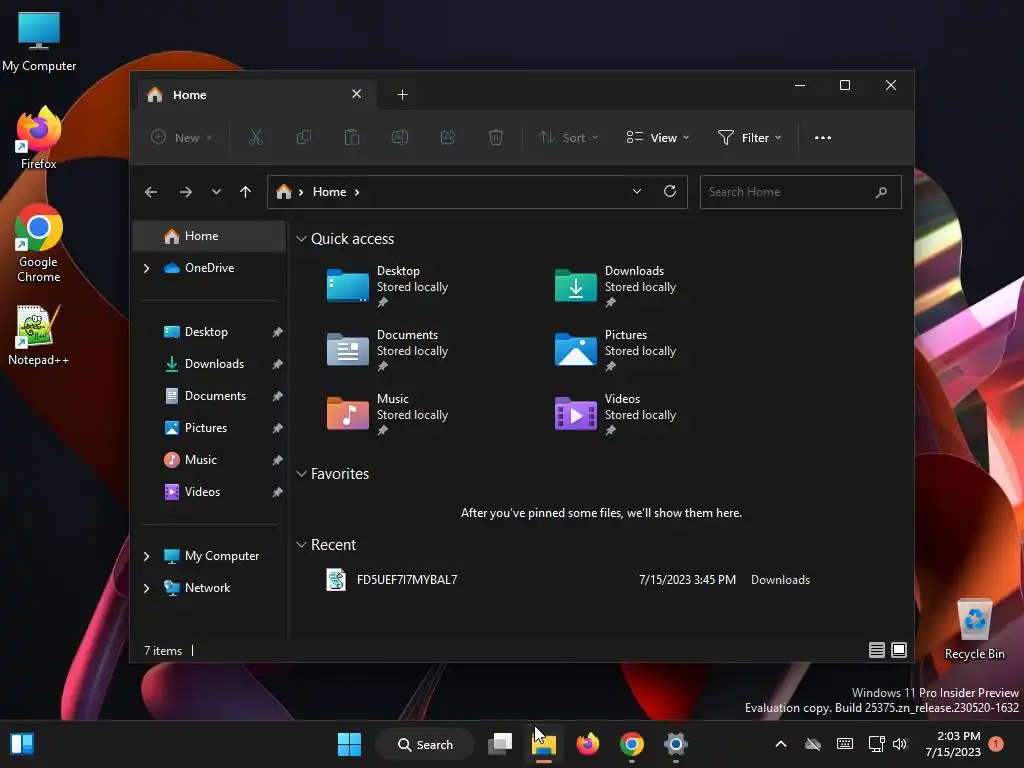This screenshot has height=768, width=1024.
Task: Refresh the Home view
Action: click(670, 191)
